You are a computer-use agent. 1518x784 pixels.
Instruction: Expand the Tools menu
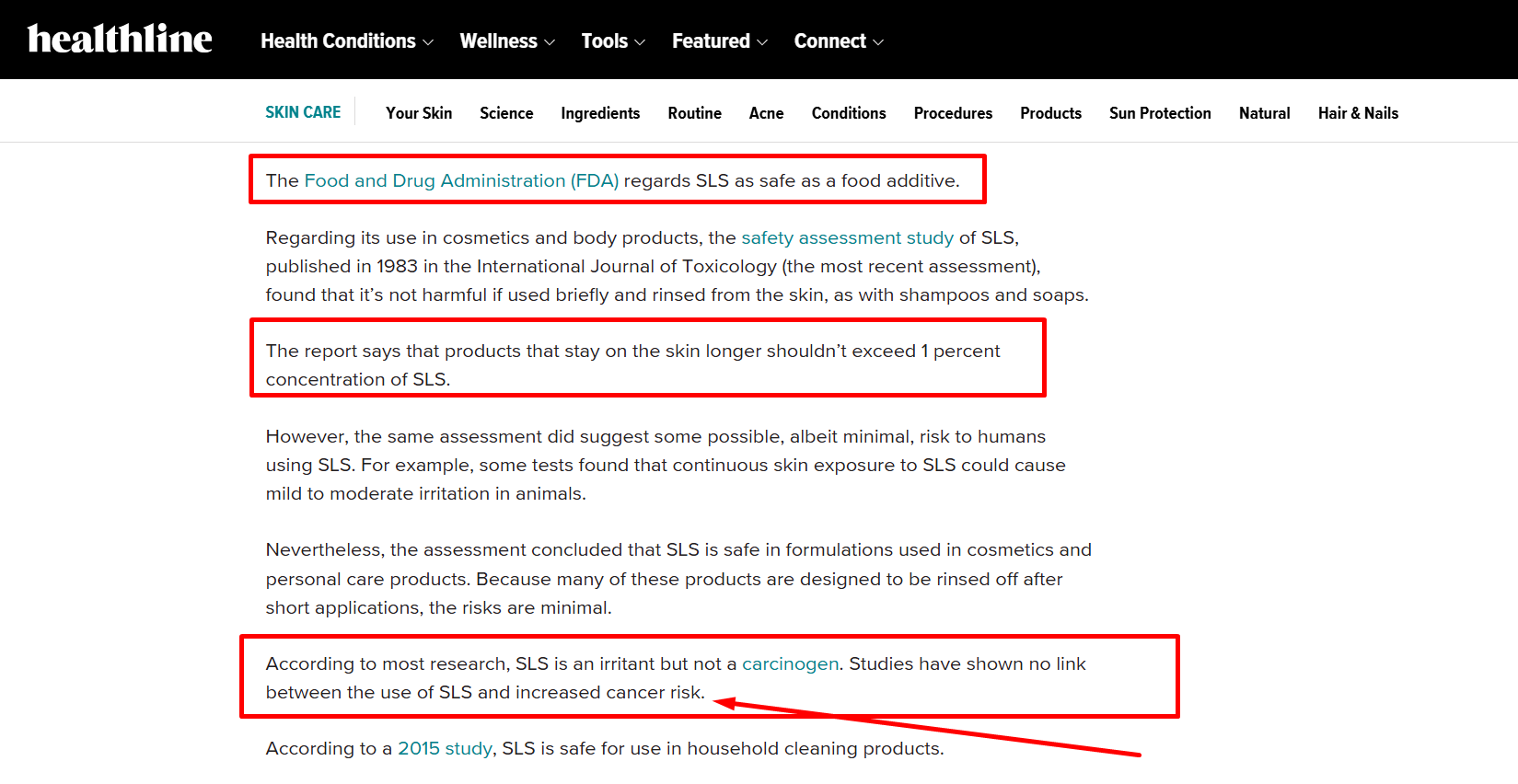click(x=613, y=41)
